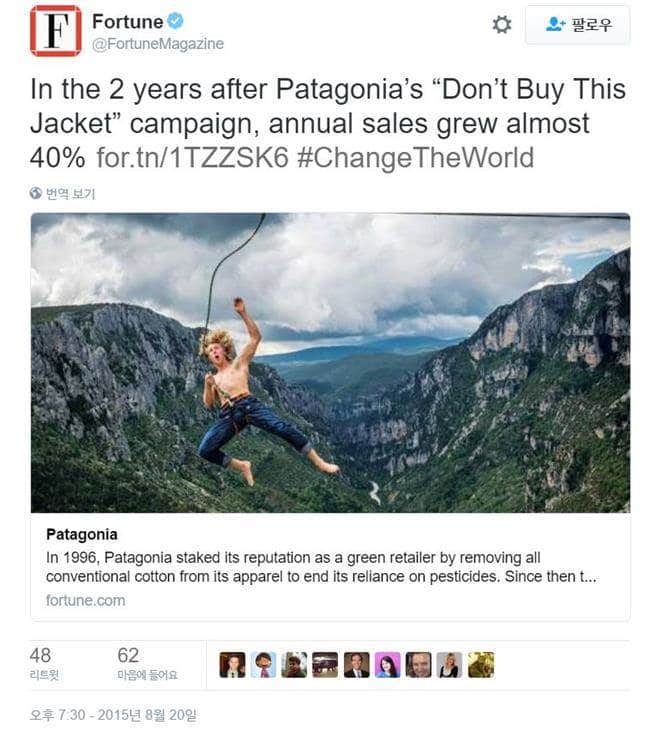This screenshot has width=650, height=730.
Task: Open the @FortuneMagazine handle link
Action: [158, 44]
